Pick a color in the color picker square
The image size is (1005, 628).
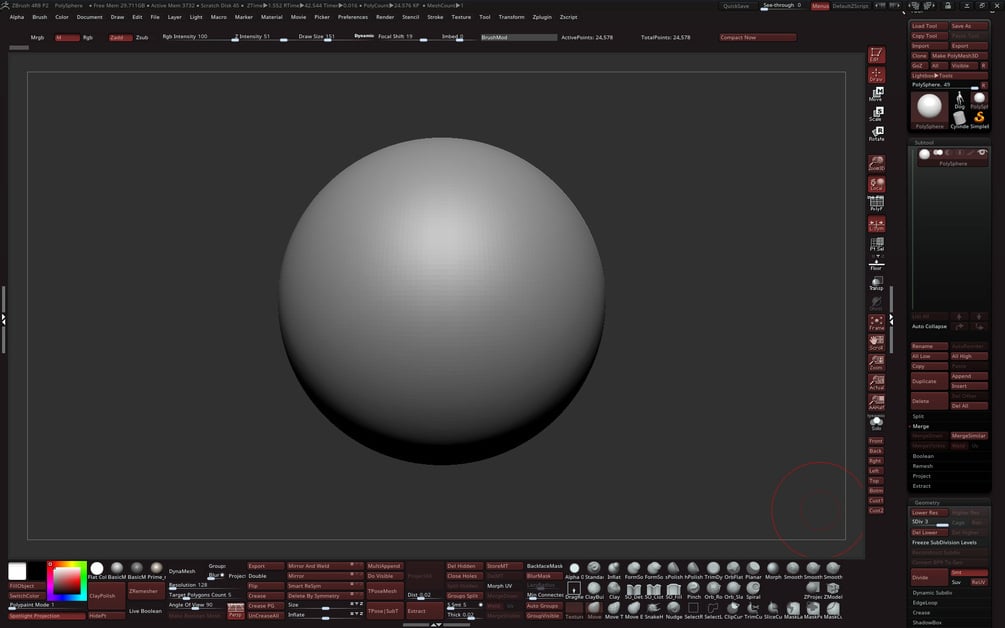point(67,581)
